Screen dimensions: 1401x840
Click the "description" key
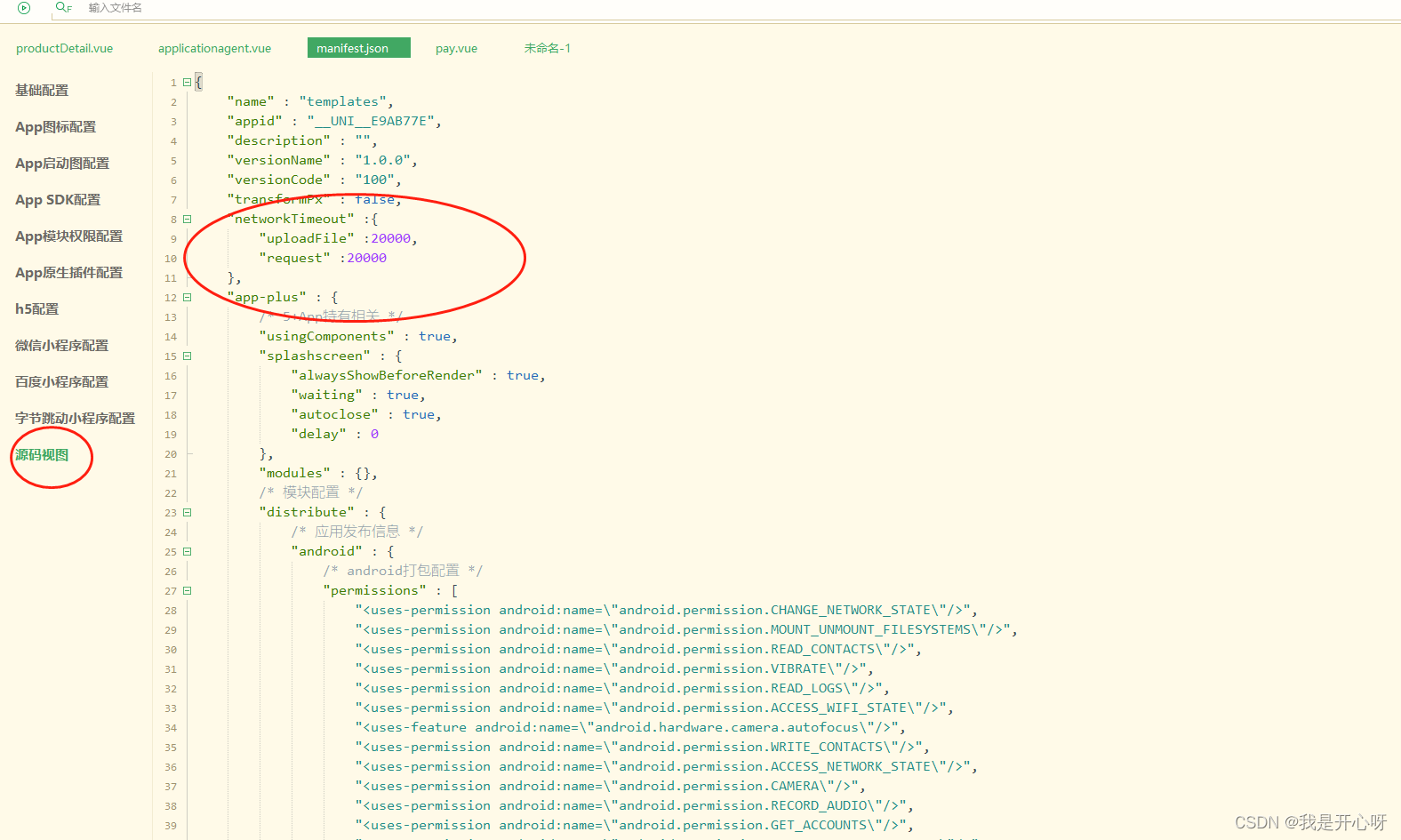pos(278,140)
